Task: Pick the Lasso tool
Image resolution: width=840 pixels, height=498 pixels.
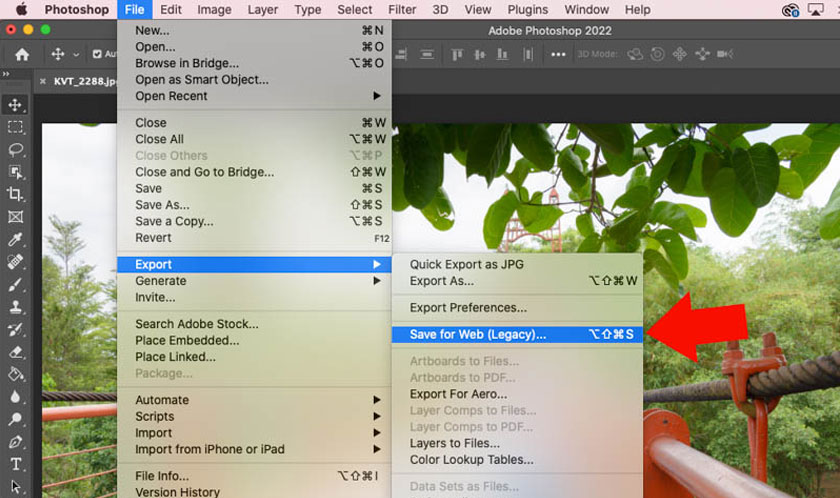Action: (15, 149)
